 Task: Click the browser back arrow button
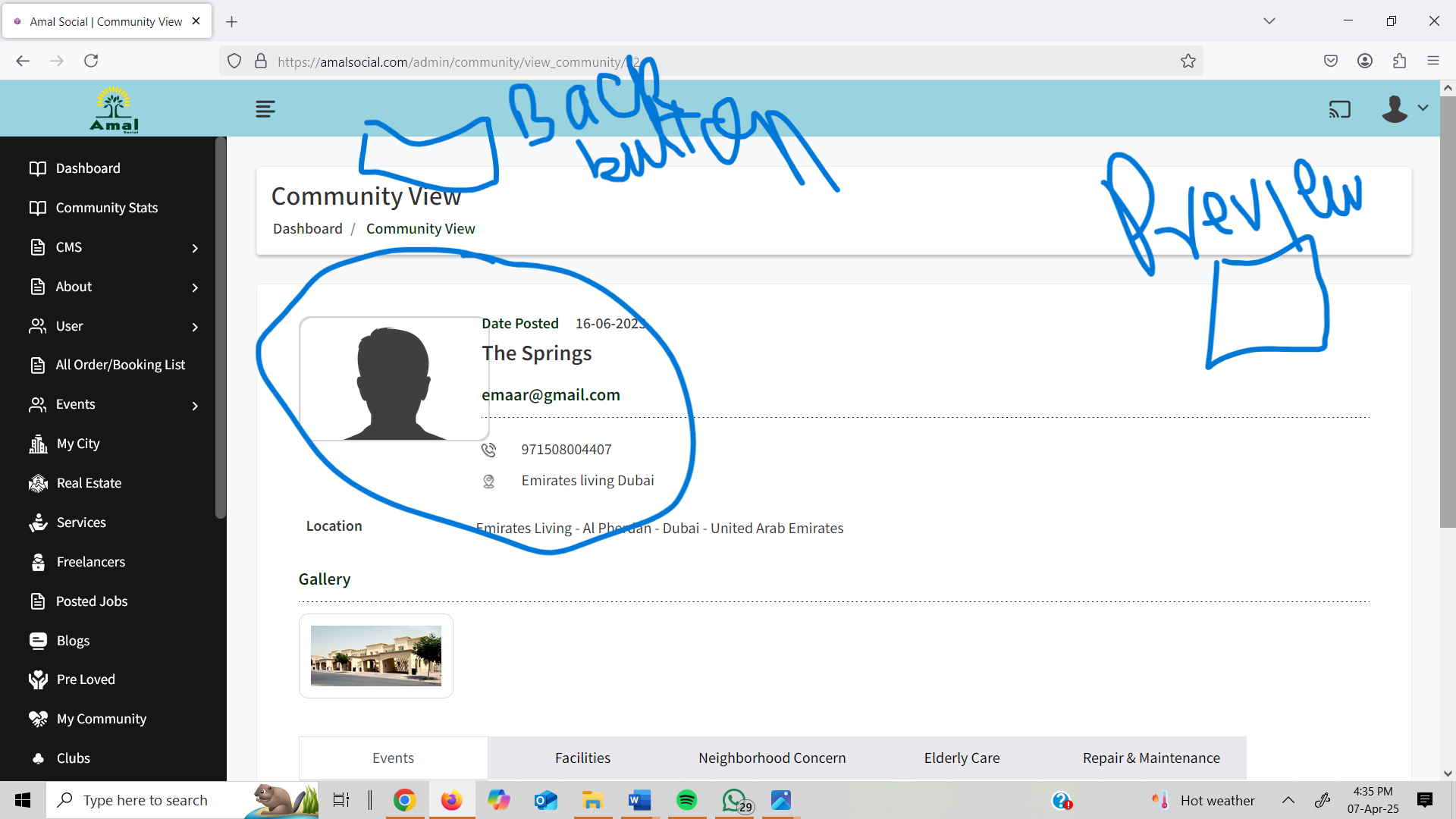pyautogui.click(x=23, y=61)
